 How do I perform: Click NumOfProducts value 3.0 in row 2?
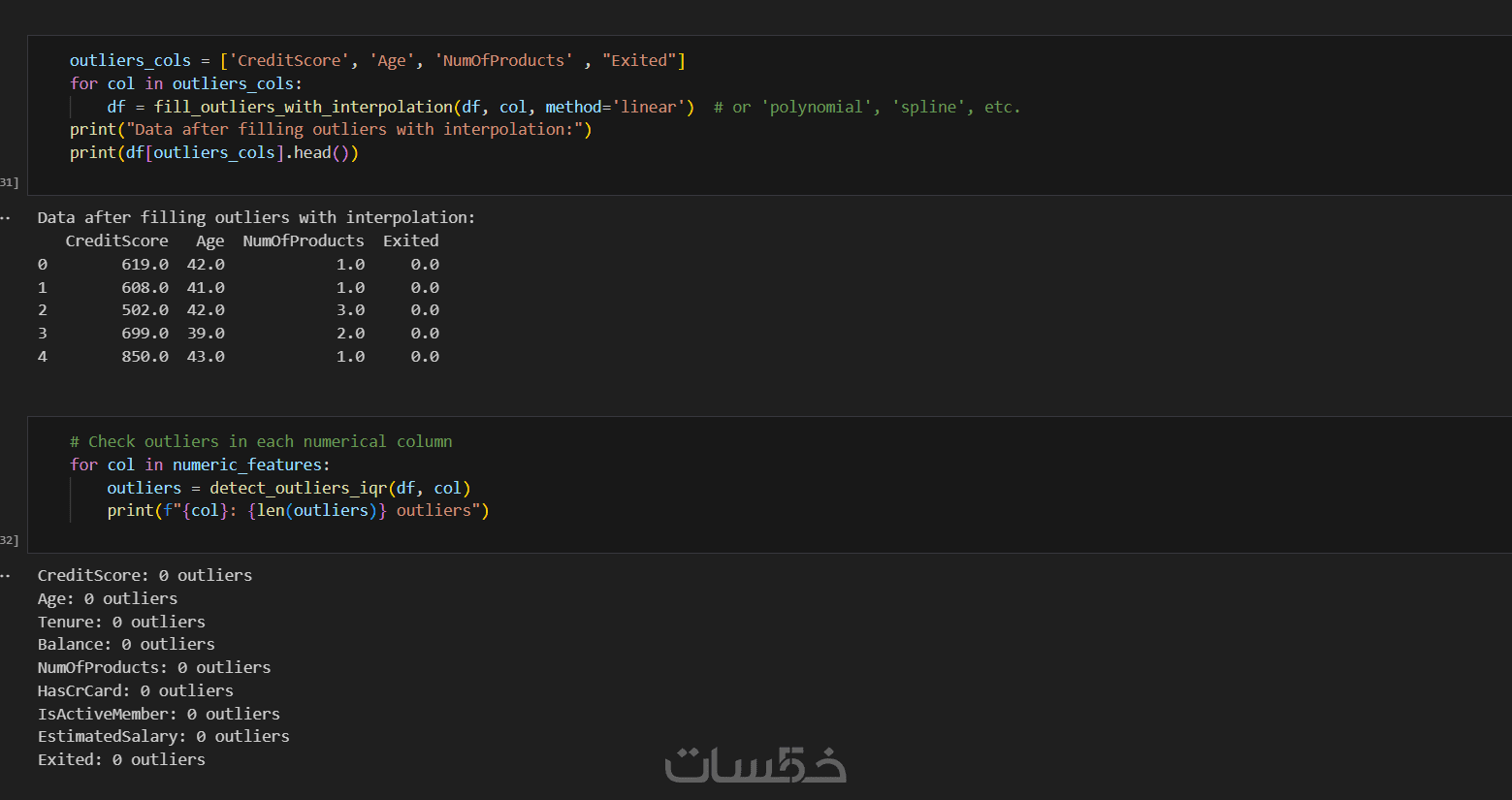(350, 309)
